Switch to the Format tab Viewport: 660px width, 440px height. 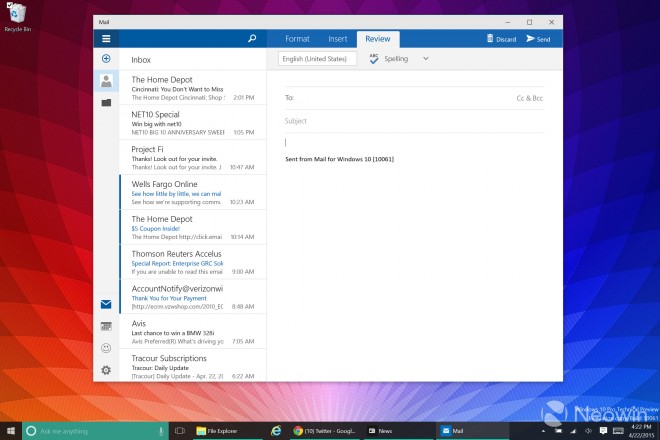pos(297,39)
